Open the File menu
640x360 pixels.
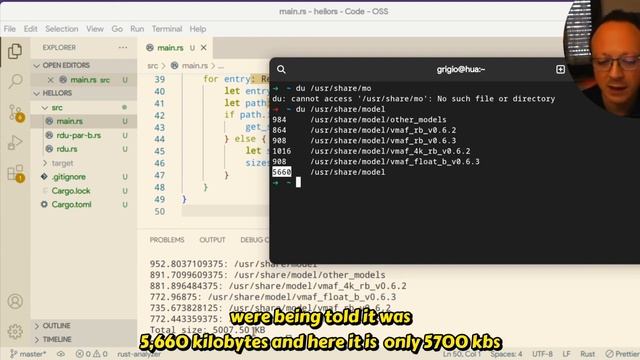coord(10,29)
